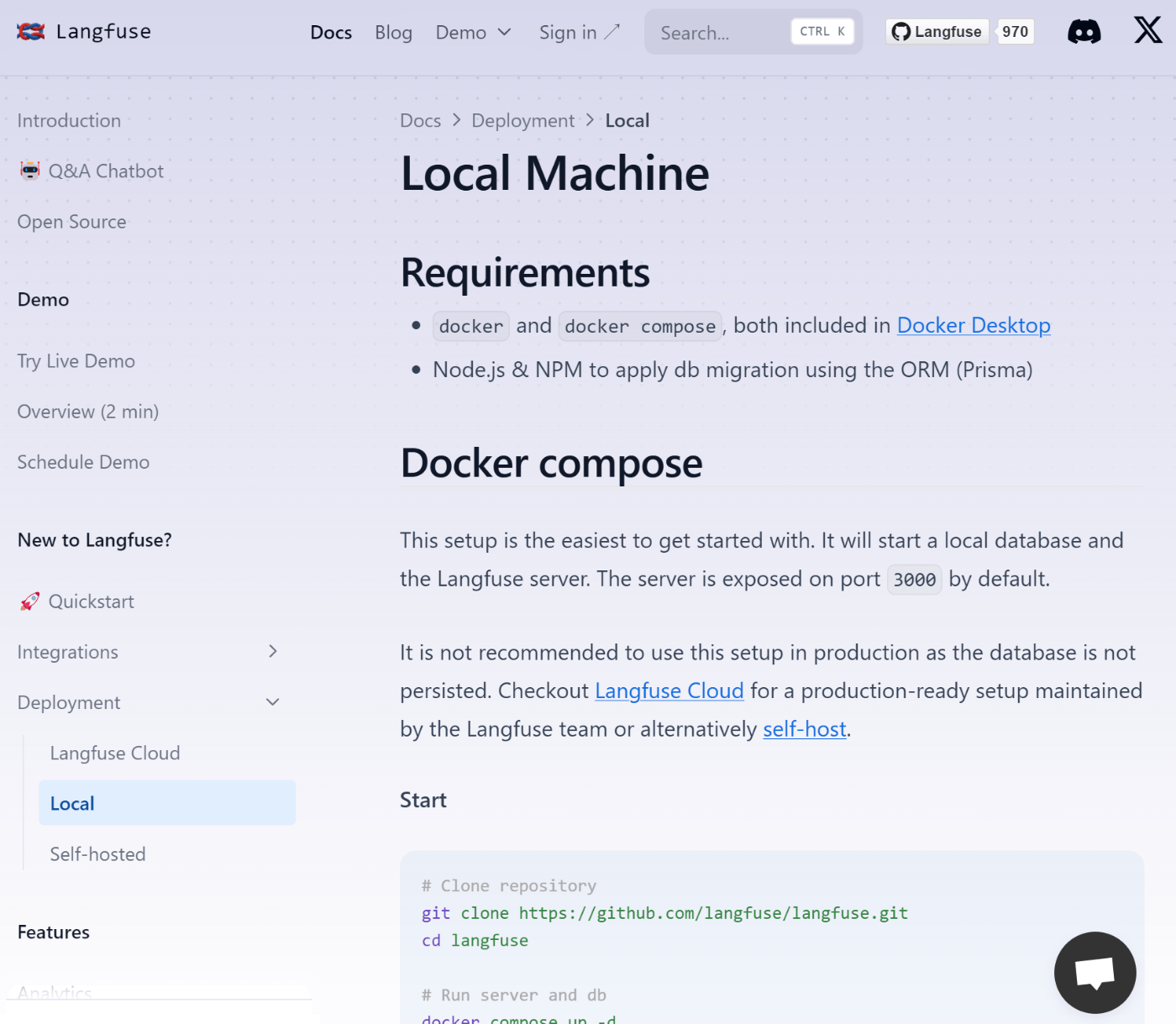The height and width of the screenshot is (1024, 1176).
Task: Click the 'cd langfuse' code line
Action: click(475, 940)
